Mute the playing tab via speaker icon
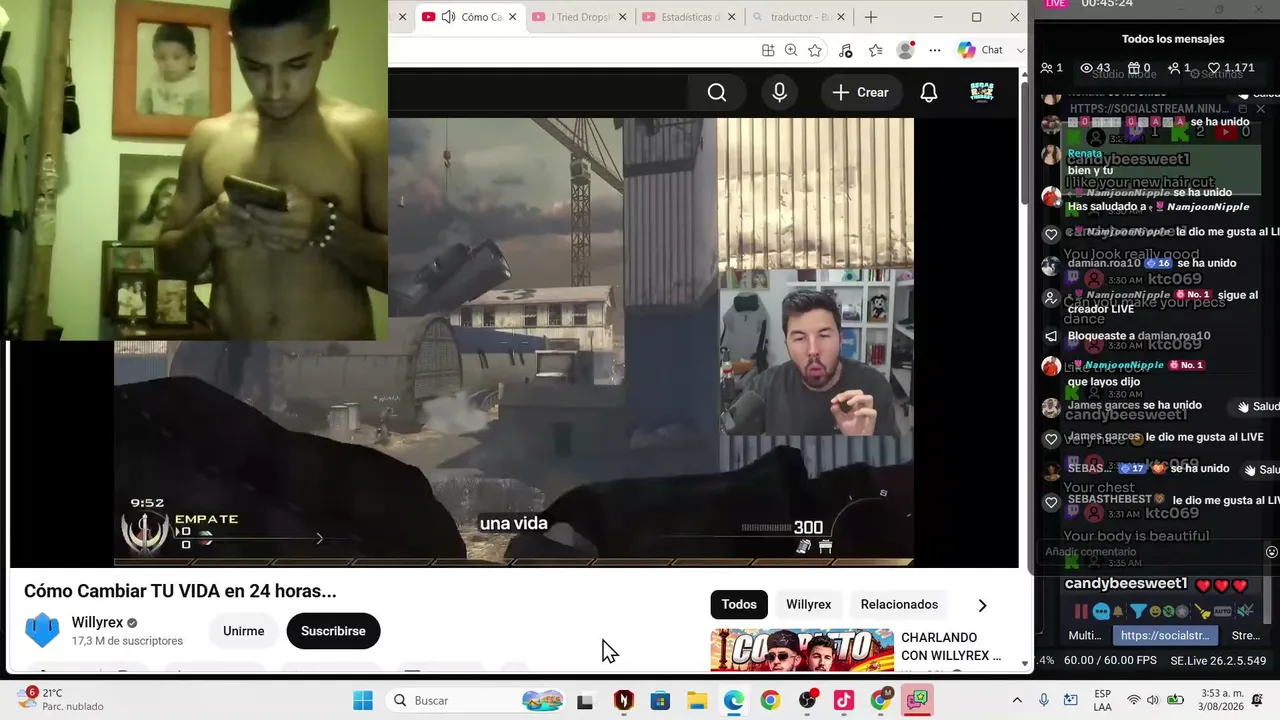The width and height of the screenshot is (1280, 720). click(x=448, y=17)
